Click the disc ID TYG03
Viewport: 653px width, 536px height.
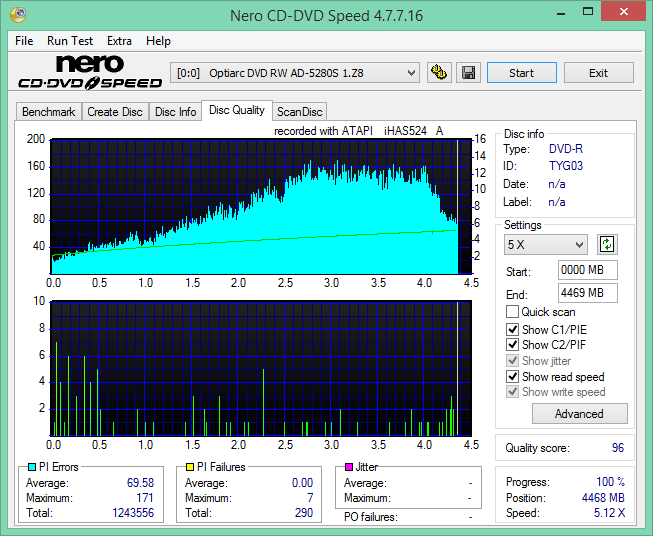566,166
